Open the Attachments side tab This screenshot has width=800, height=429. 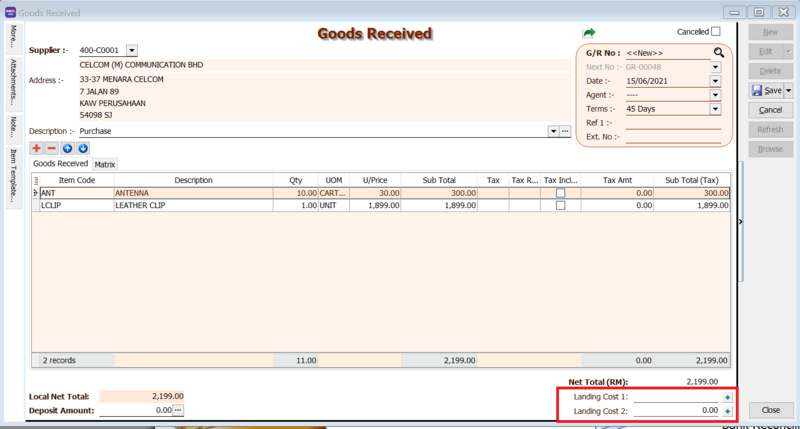tap(12, 79)
